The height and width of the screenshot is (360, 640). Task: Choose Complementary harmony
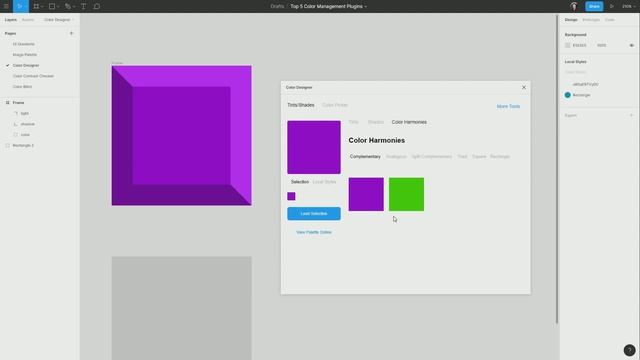365,156
